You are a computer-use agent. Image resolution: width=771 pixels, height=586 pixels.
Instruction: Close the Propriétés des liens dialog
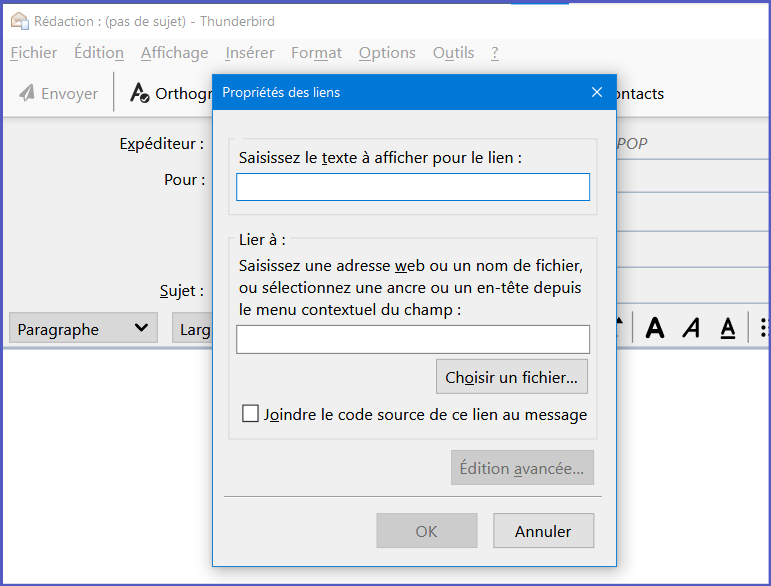(597, 93)
